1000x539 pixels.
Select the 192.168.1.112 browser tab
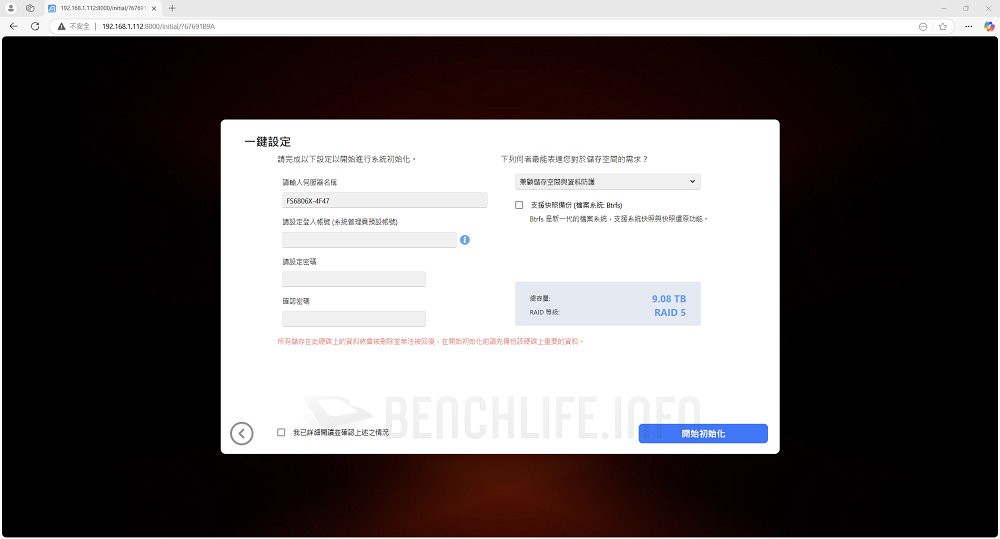[x=100, y=8]
